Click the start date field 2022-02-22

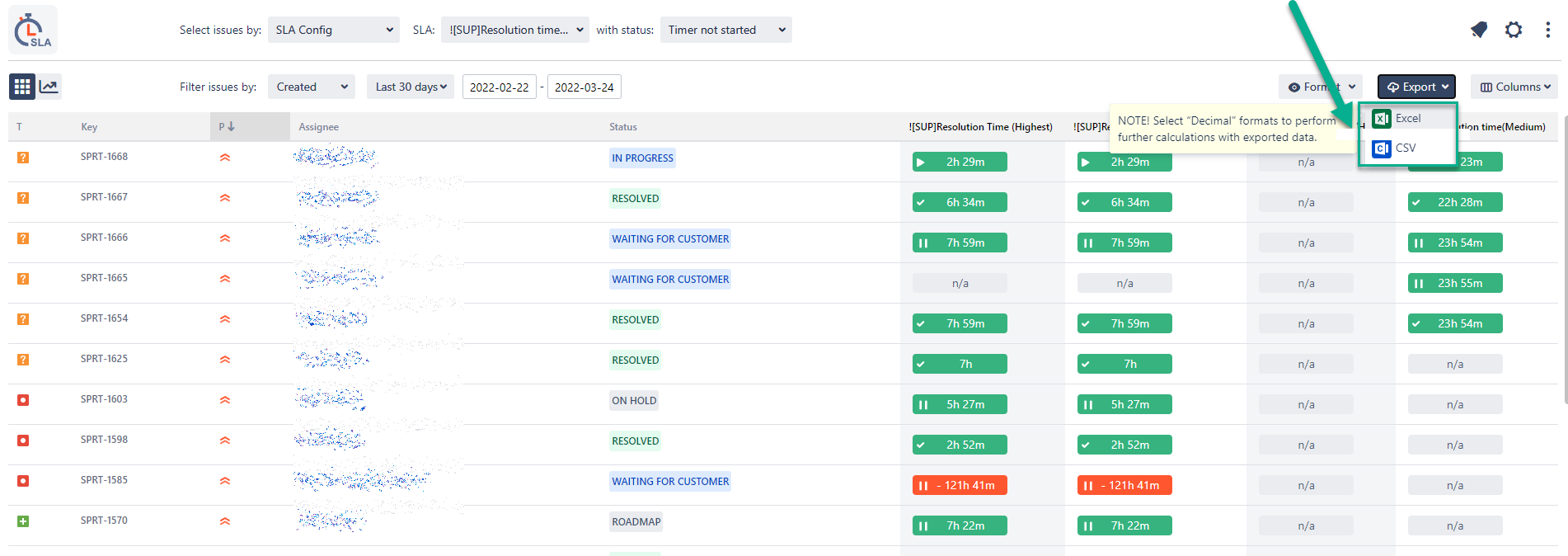pos(500,87)
